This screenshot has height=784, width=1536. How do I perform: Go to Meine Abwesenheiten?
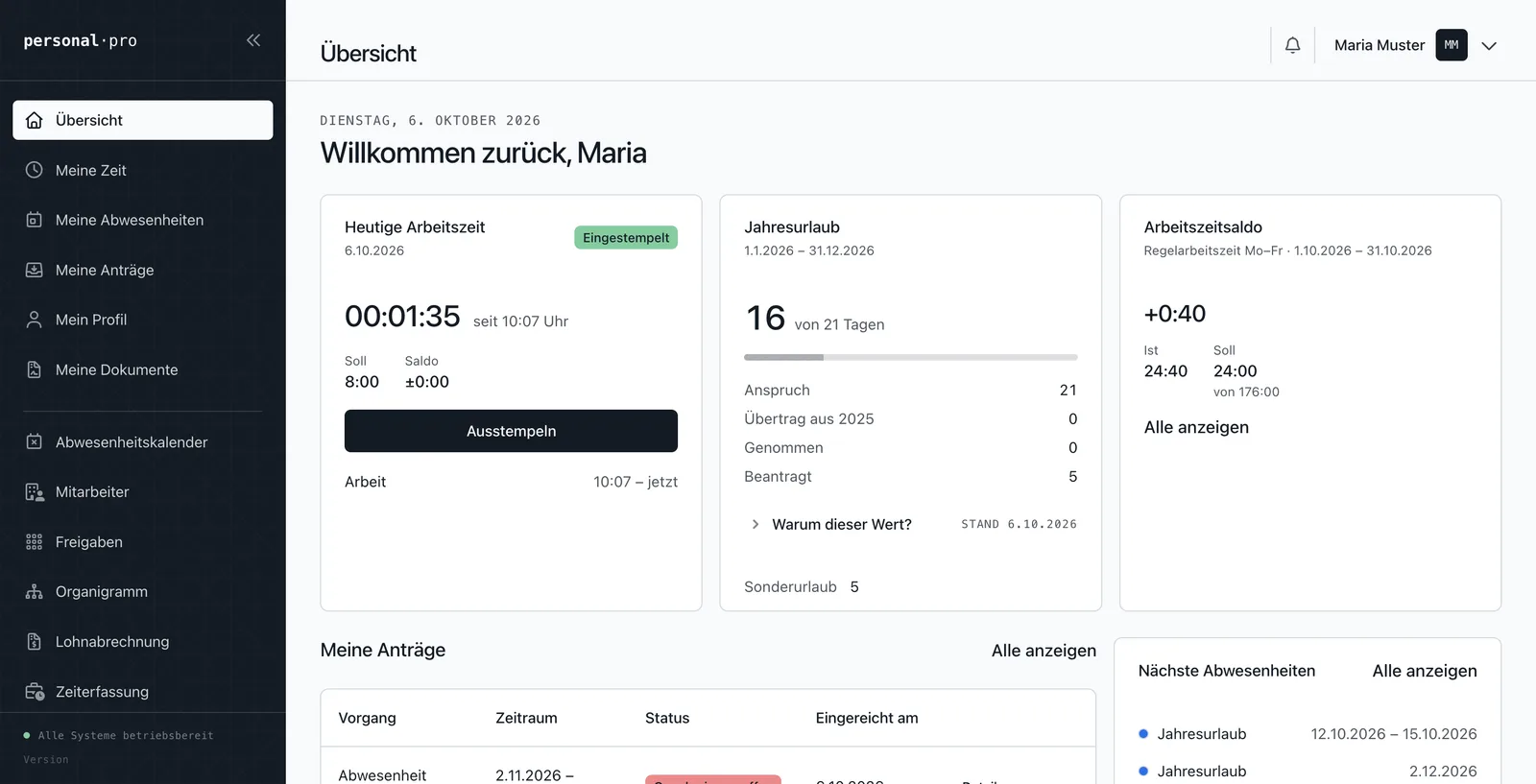143,220
